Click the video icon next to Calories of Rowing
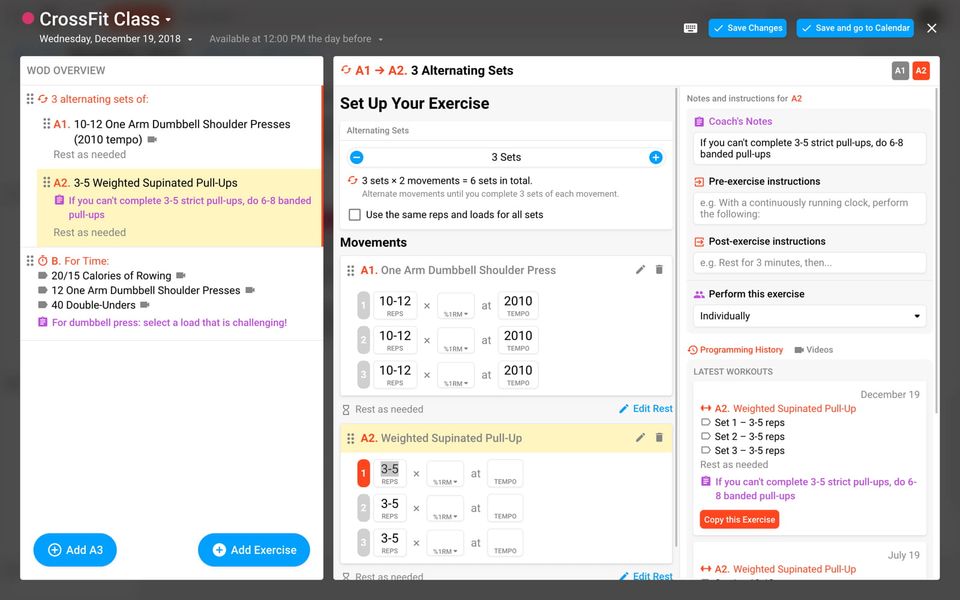 tap(181, 276)
